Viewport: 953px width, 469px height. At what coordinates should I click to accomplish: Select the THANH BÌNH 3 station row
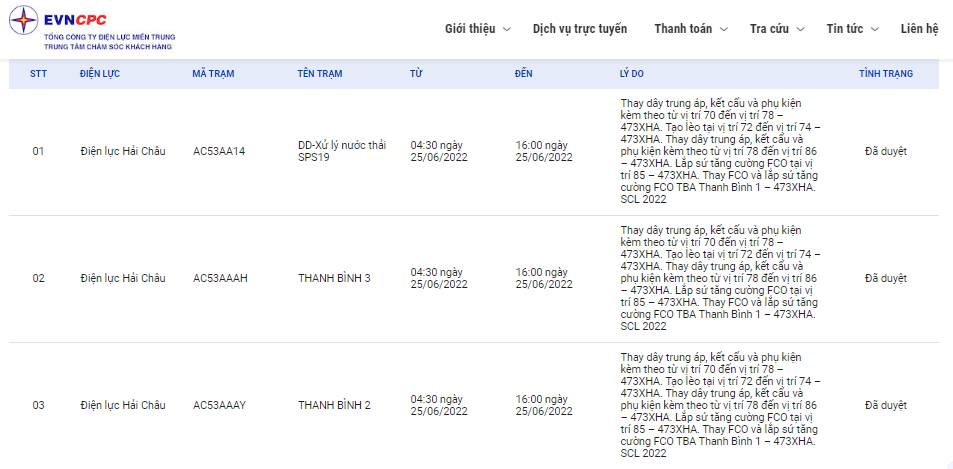pyautogui.click(x=473, y=278)
